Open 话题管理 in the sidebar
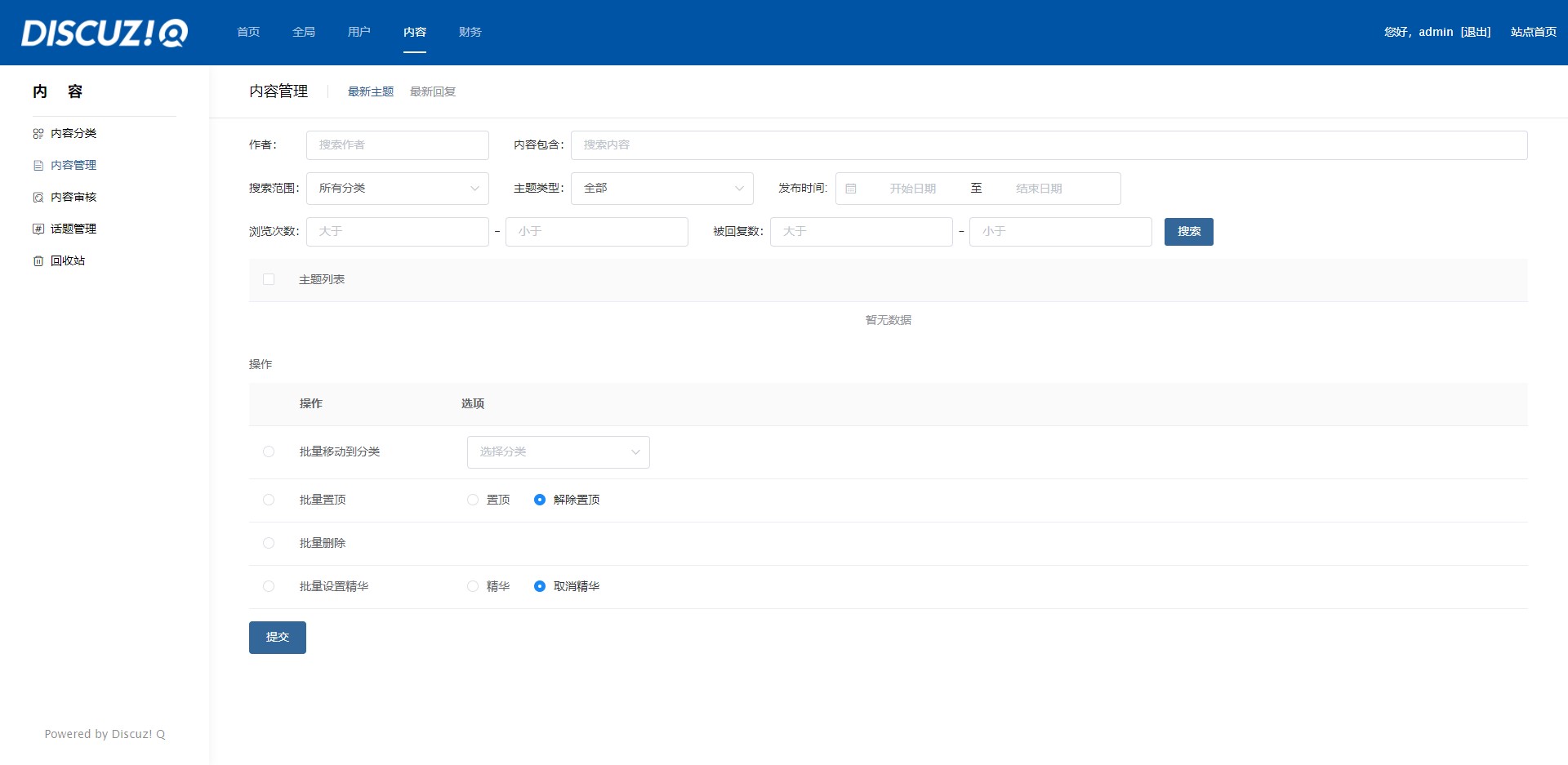The height and width of the screenshot is (765, 1568). pos(73,229)
